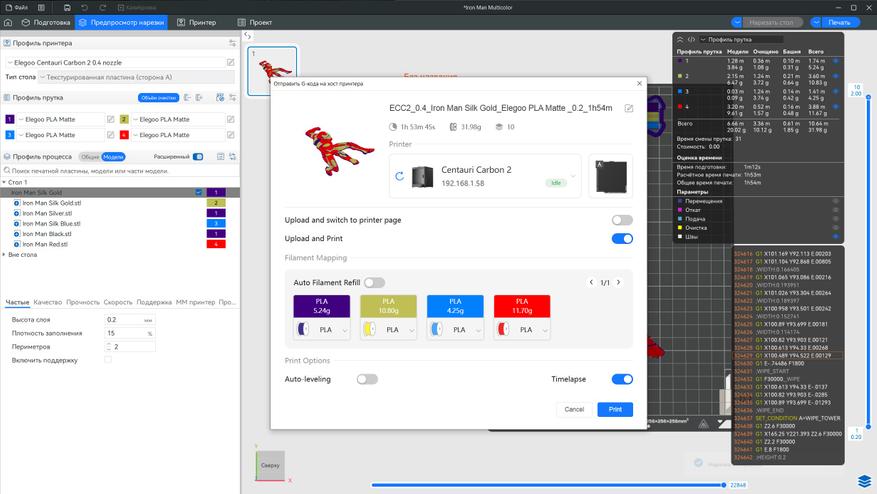Click the undo arrow icon

pyautogui.click(x=84, y=7)
